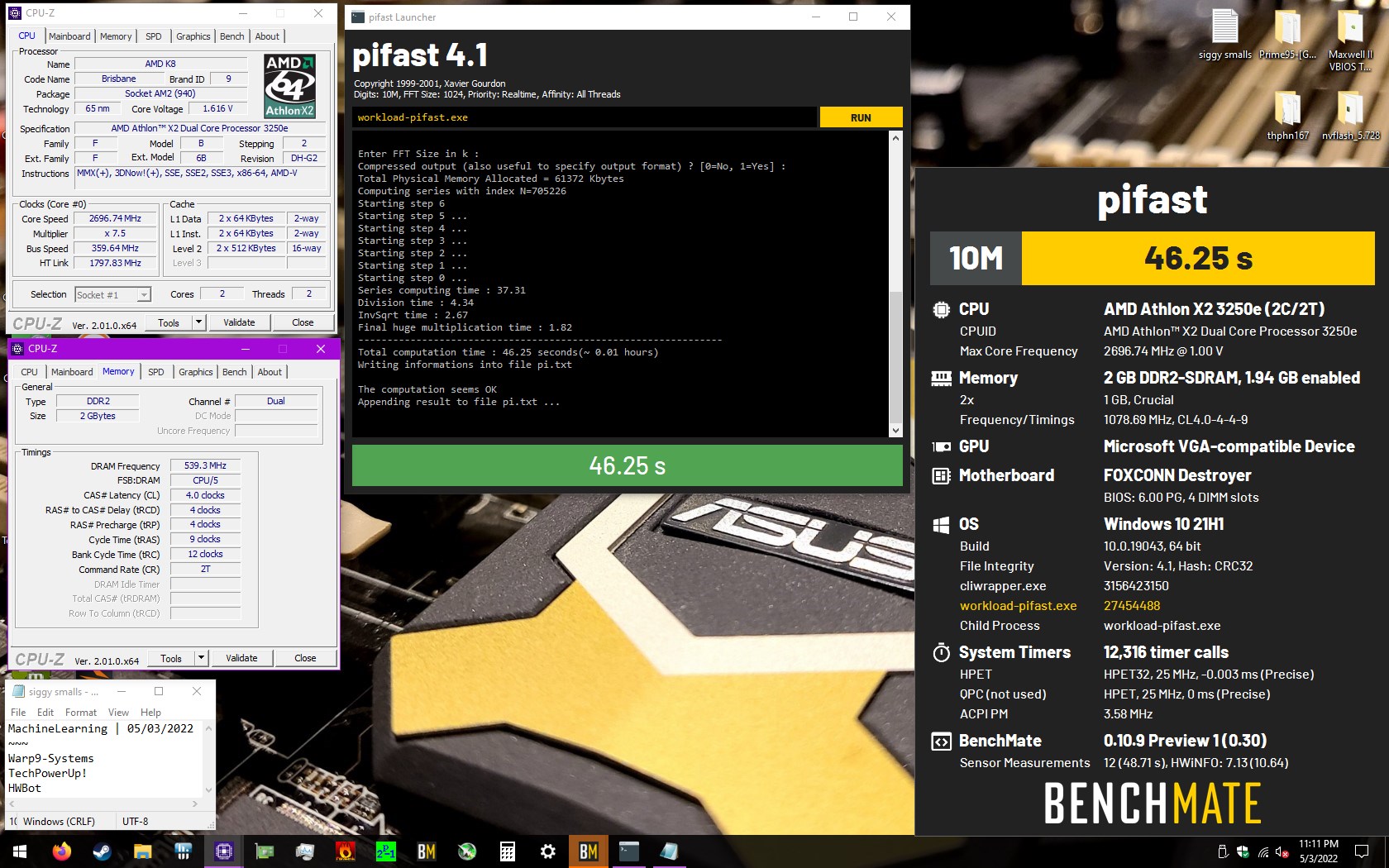The image size is (1389, 868).
Task: Open the Notepad Help menu
Action: click(151, 713)
